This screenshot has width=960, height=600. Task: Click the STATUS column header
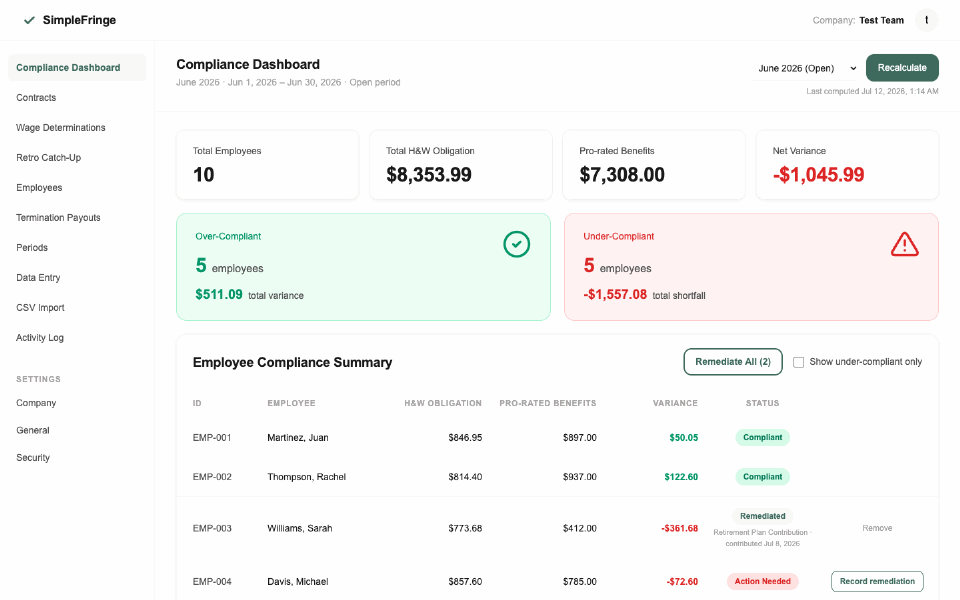[x=762, y=403]
